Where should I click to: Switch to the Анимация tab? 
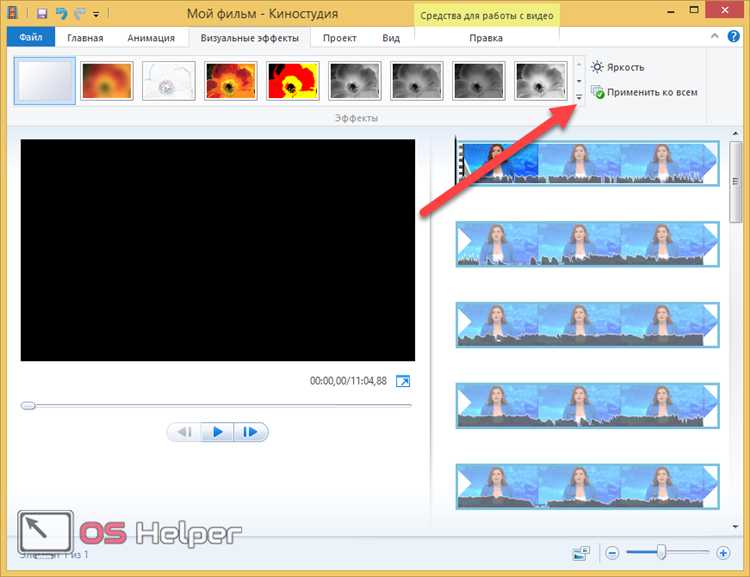[x=151, y=38]
